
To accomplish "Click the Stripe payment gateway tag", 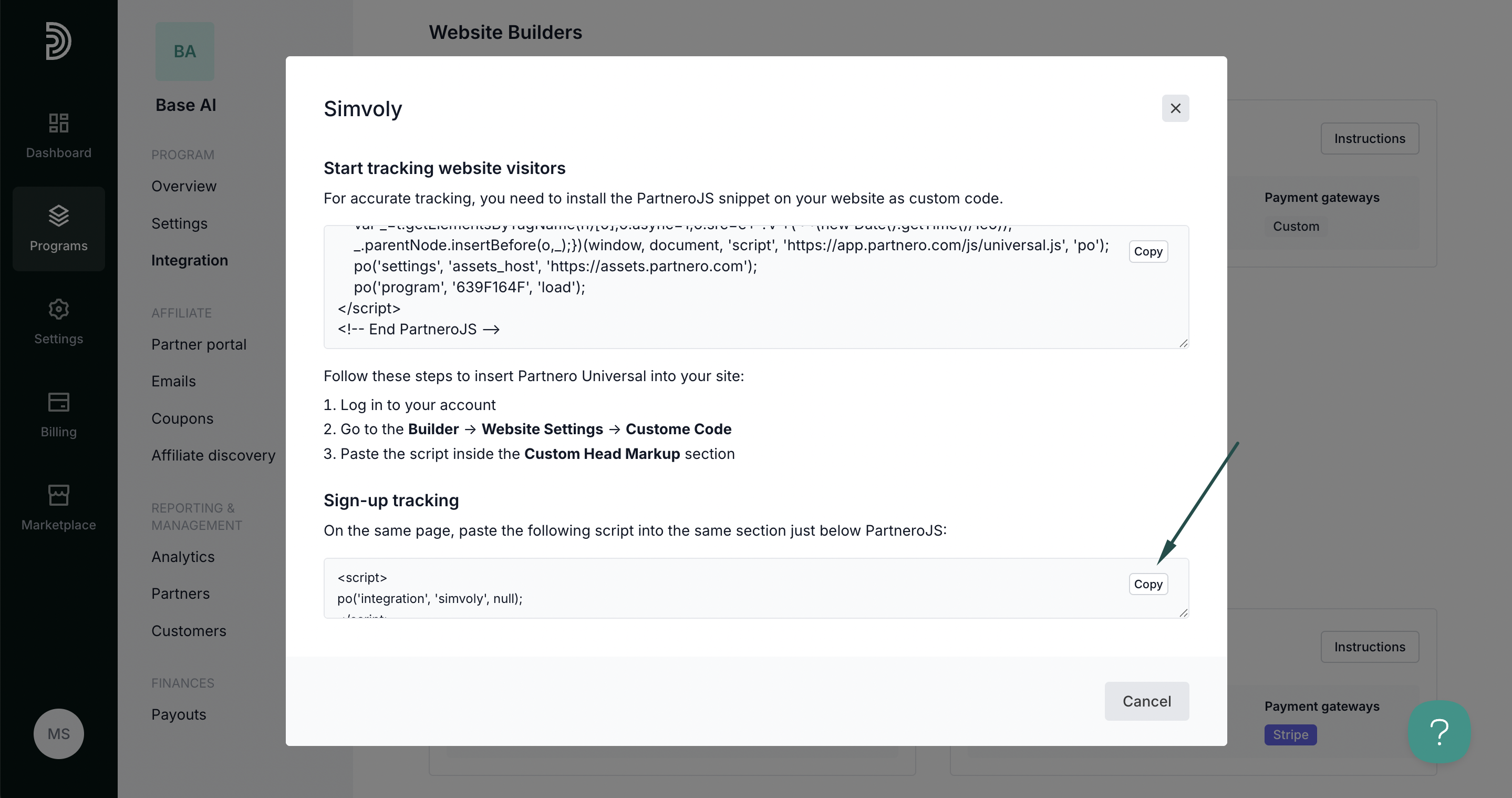I will point(1290,734).
